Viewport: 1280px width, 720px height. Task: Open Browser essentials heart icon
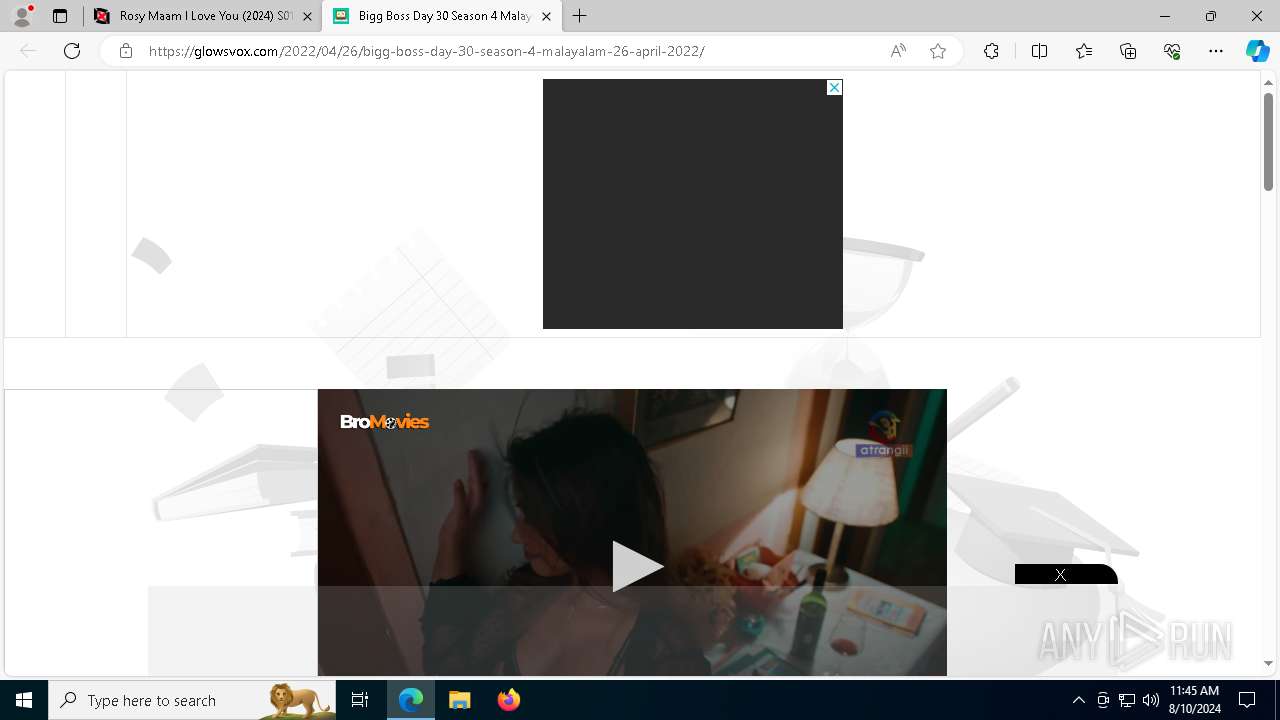click(1172, 51)
